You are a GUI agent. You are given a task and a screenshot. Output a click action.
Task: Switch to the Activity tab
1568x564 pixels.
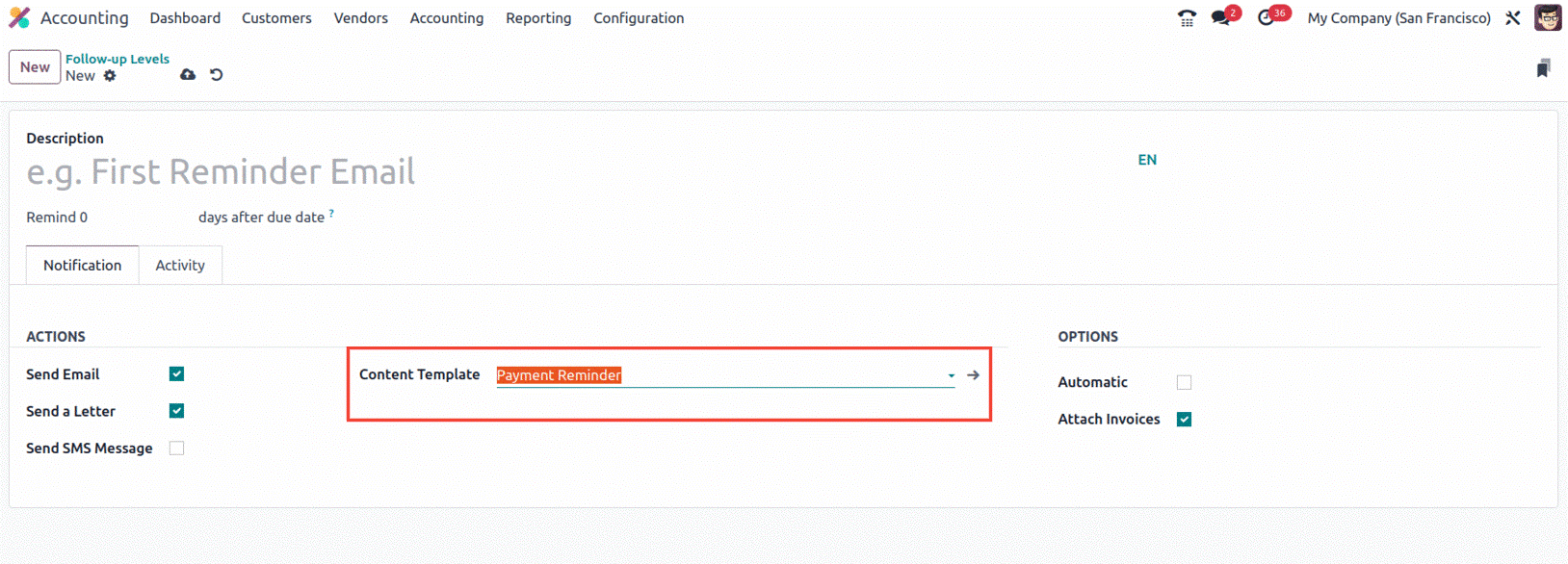(x=180, y=266)
